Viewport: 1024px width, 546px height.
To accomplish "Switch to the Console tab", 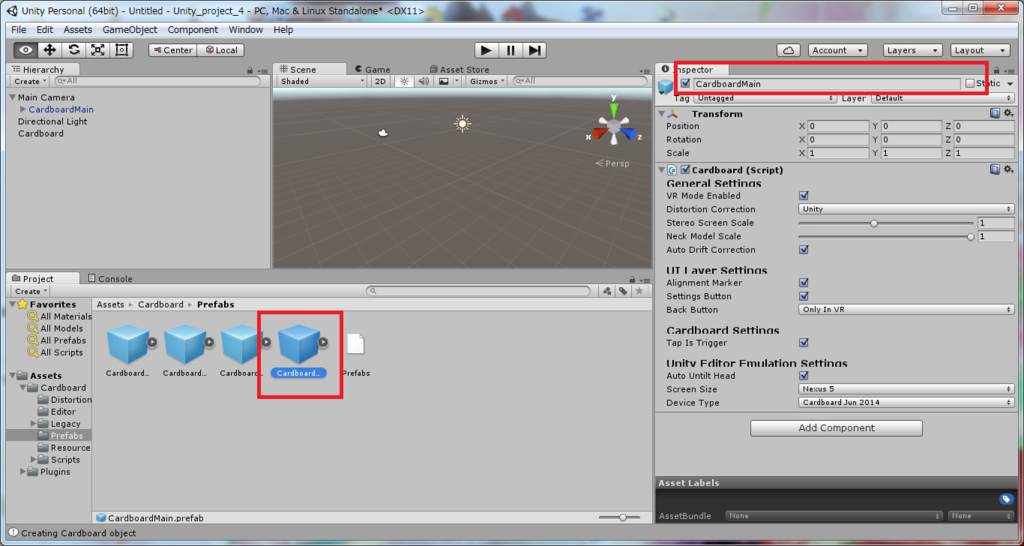I will tap(110, 279).
